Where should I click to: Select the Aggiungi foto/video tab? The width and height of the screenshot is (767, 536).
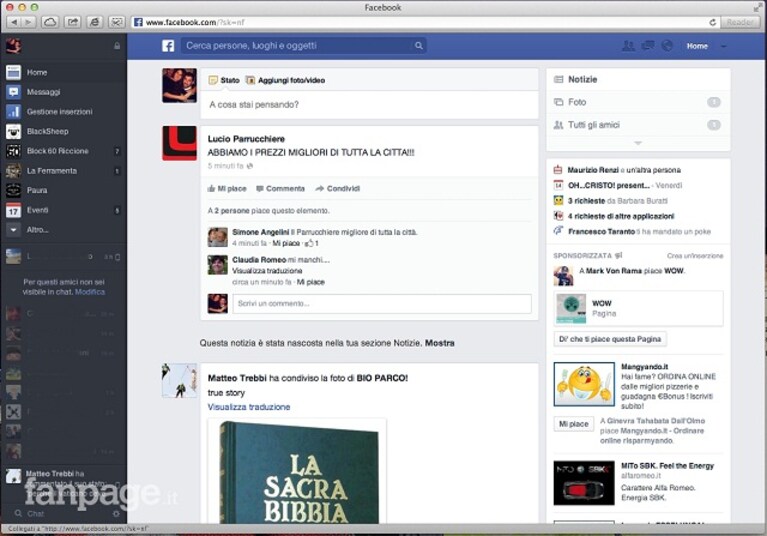pyautogui.click(x=285, y=80)
